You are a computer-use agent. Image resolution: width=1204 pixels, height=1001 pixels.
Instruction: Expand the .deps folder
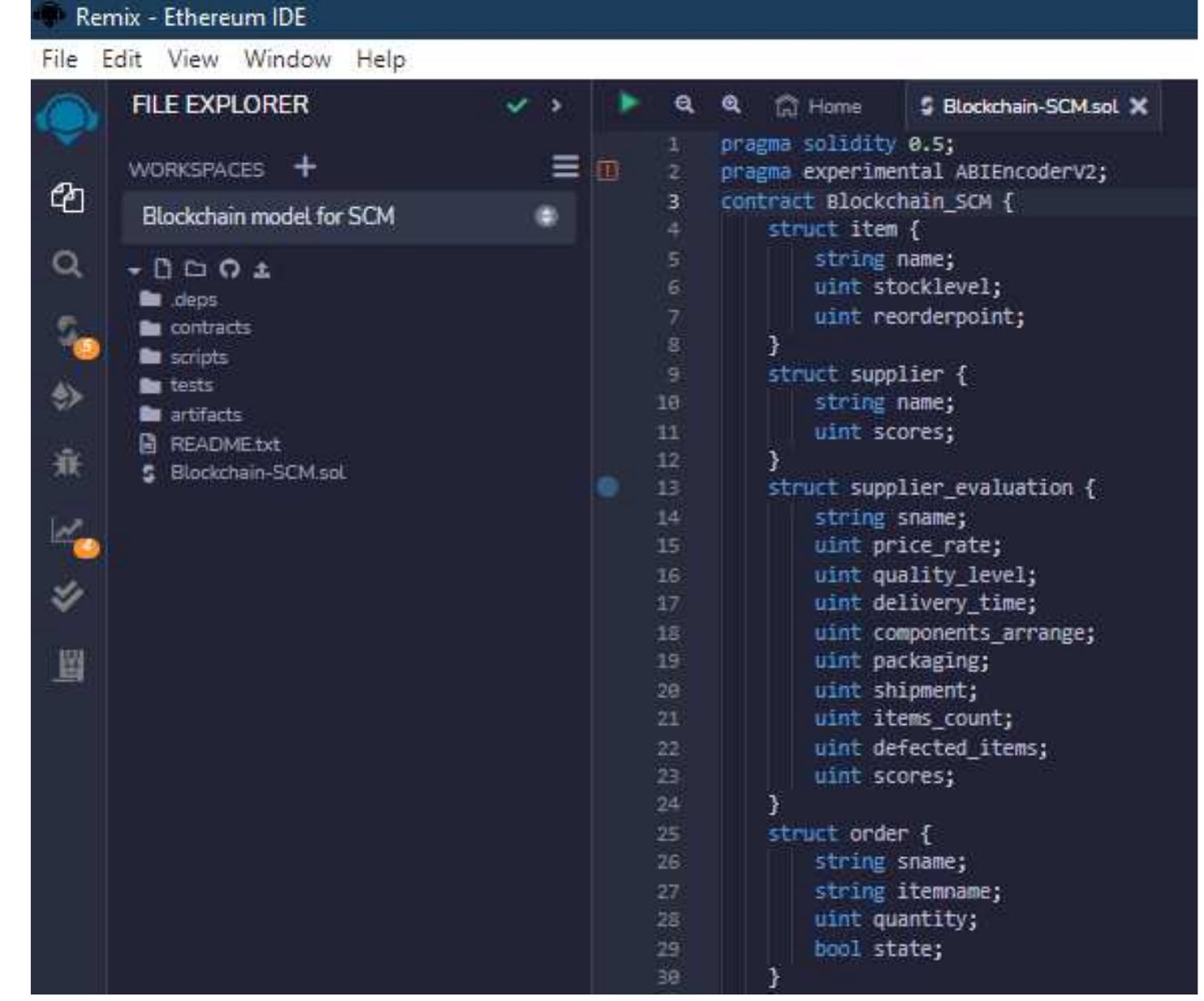[179, 300]
